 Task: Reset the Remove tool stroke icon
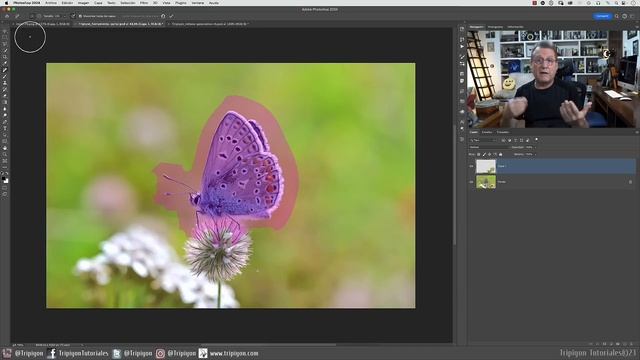tap(163, 16)
